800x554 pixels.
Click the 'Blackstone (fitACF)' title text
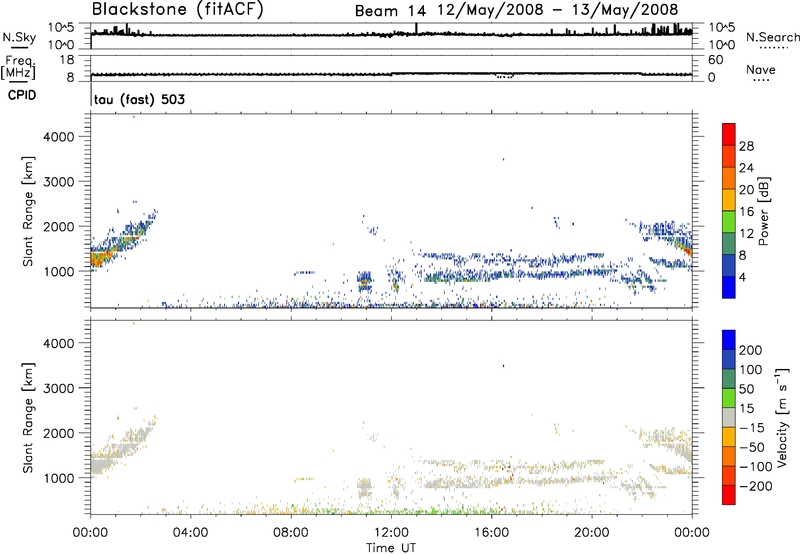pos(178,10)
